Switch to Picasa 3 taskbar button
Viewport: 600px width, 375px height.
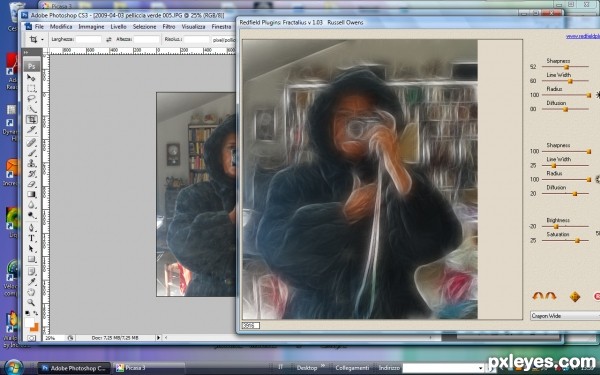click(149, 368)
